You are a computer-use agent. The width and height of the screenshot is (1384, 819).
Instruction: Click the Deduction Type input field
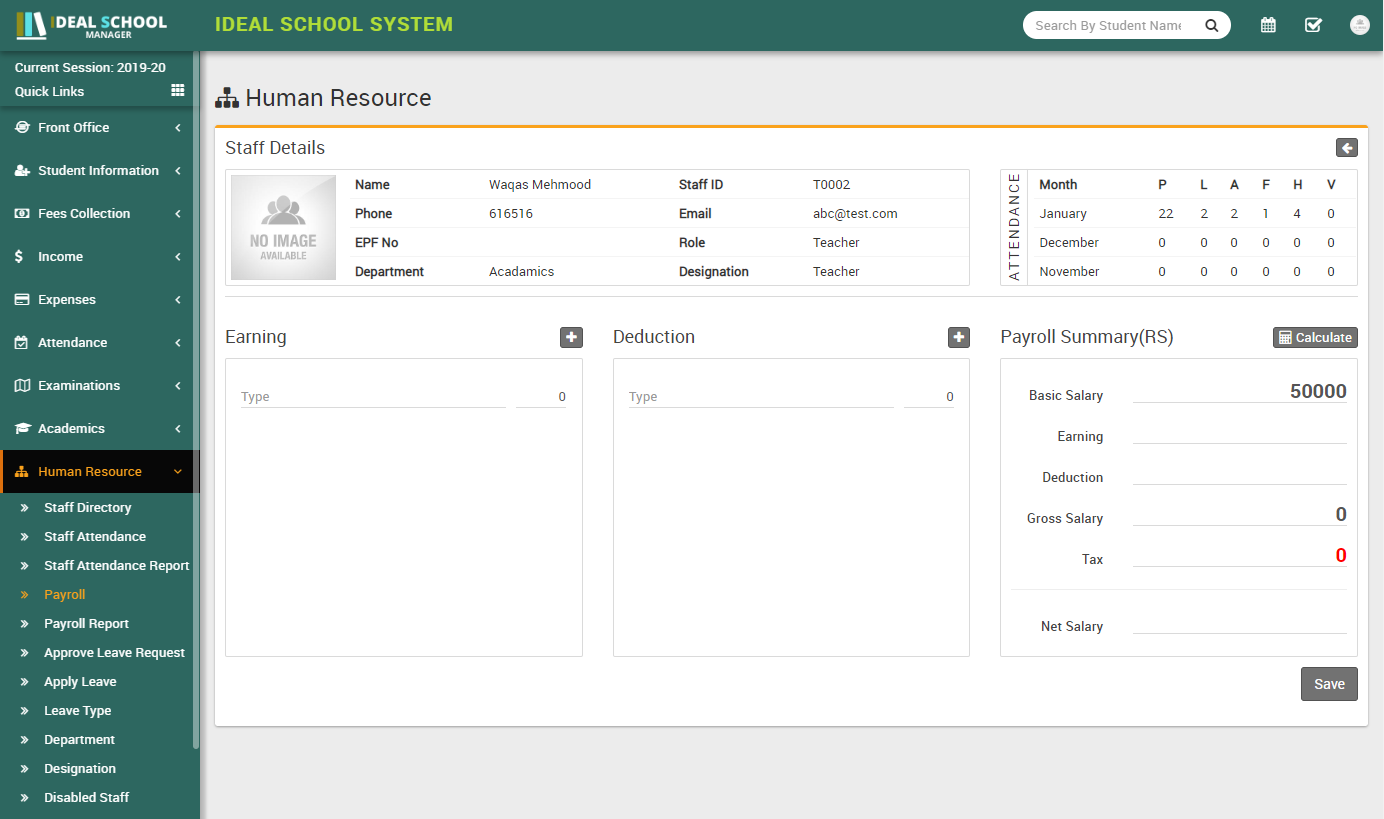[x=761, y=397]
